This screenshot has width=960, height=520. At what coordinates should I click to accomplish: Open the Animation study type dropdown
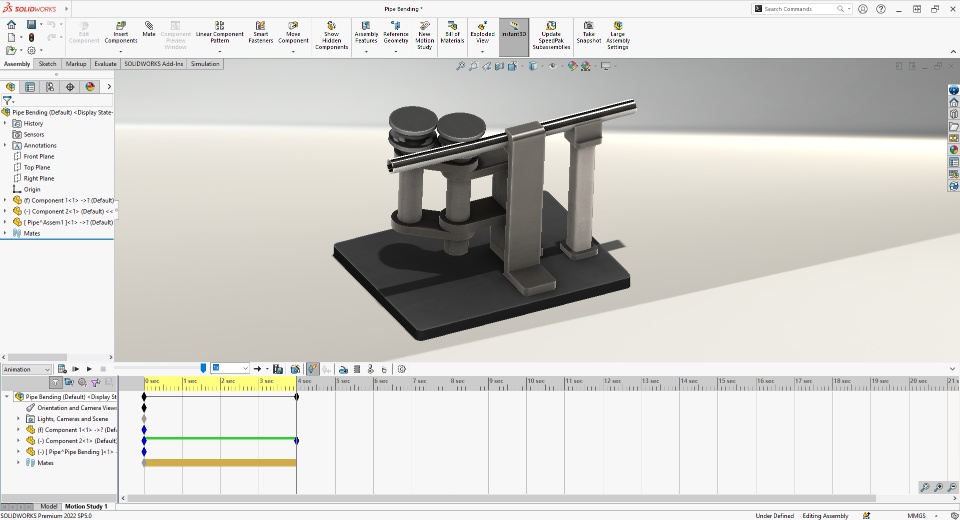[x=28, y=369]
